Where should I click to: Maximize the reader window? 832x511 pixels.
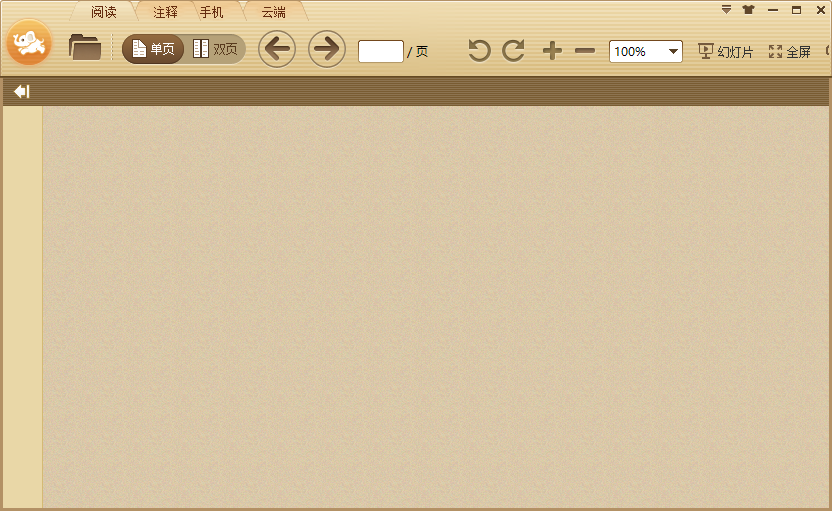click(x=796, y=10)
